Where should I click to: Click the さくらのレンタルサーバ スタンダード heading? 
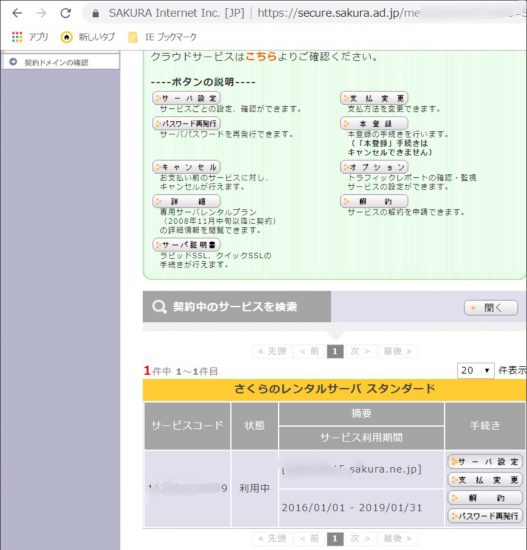tap(335, 389)
